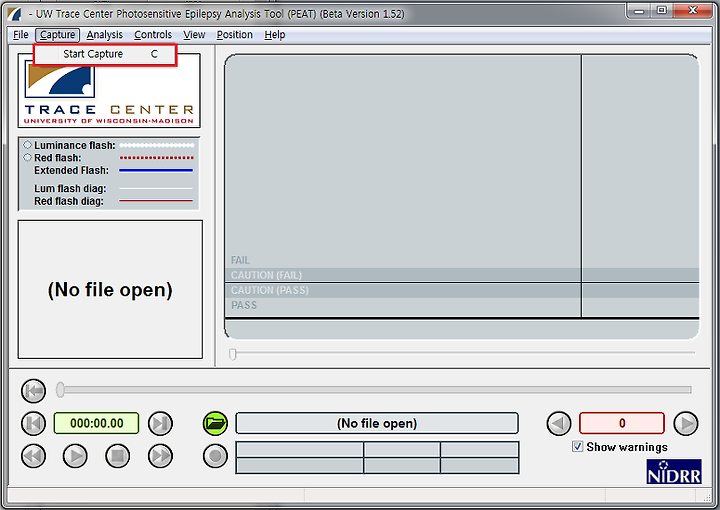Click the Trace Center logo
720x510 pixels.
[x=109, y=90]
